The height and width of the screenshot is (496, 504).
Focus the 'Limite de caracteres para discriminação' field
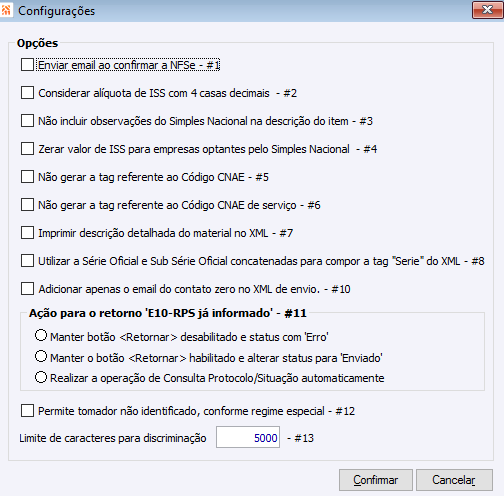pyautogui.click(x=248, y=437)
